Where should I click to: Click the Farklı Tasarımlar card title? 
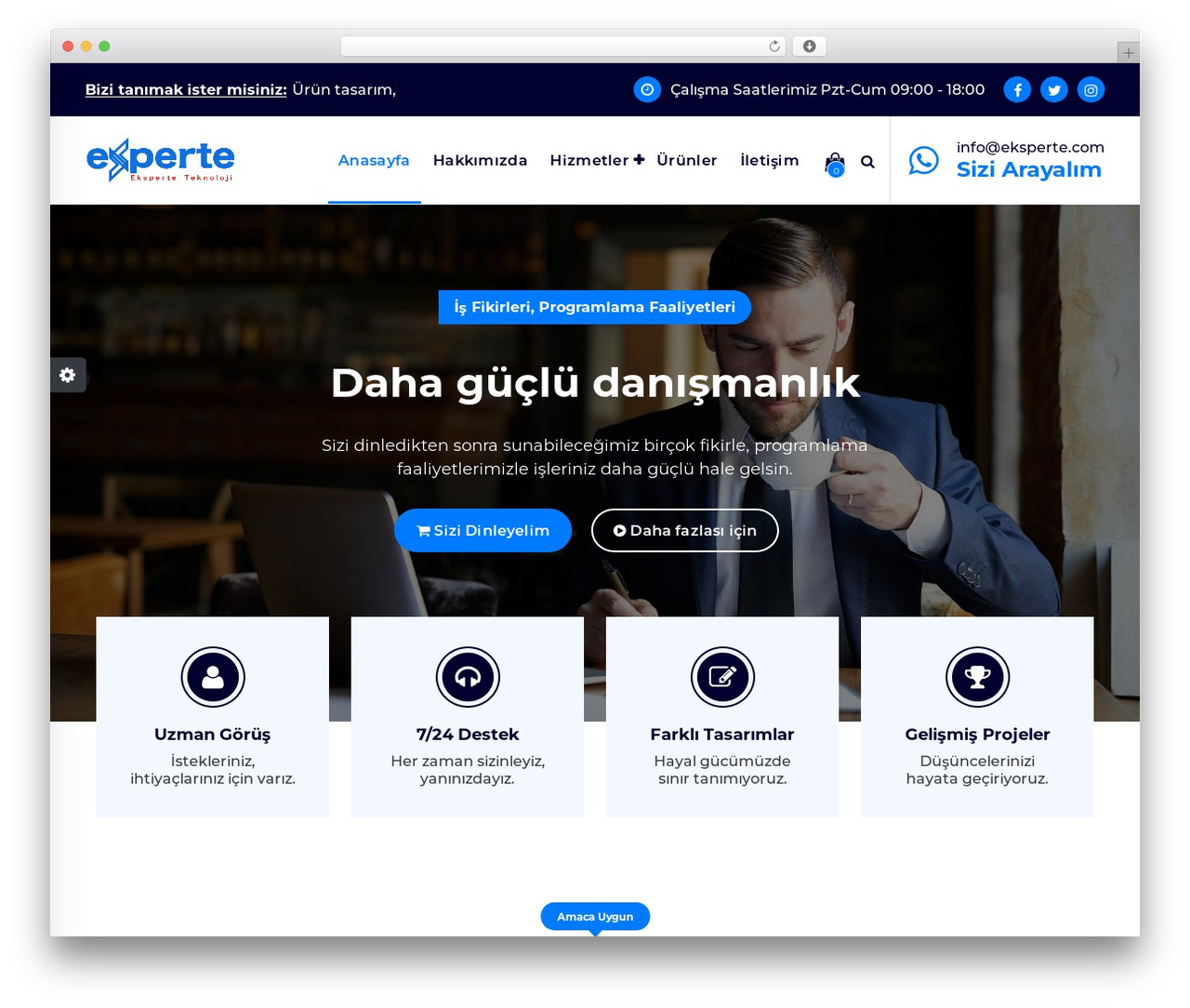click(x=722, y=735)
